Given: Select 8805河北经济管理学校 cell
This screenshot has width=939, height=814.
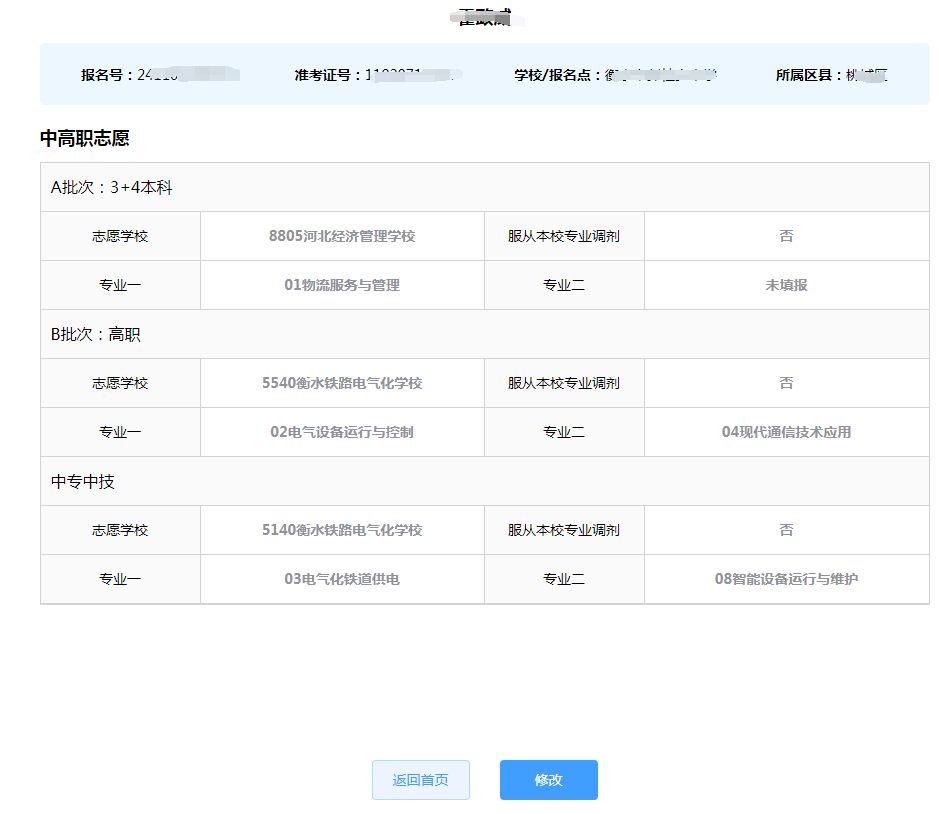Looking at the screenshot, I should pos(342,236).
